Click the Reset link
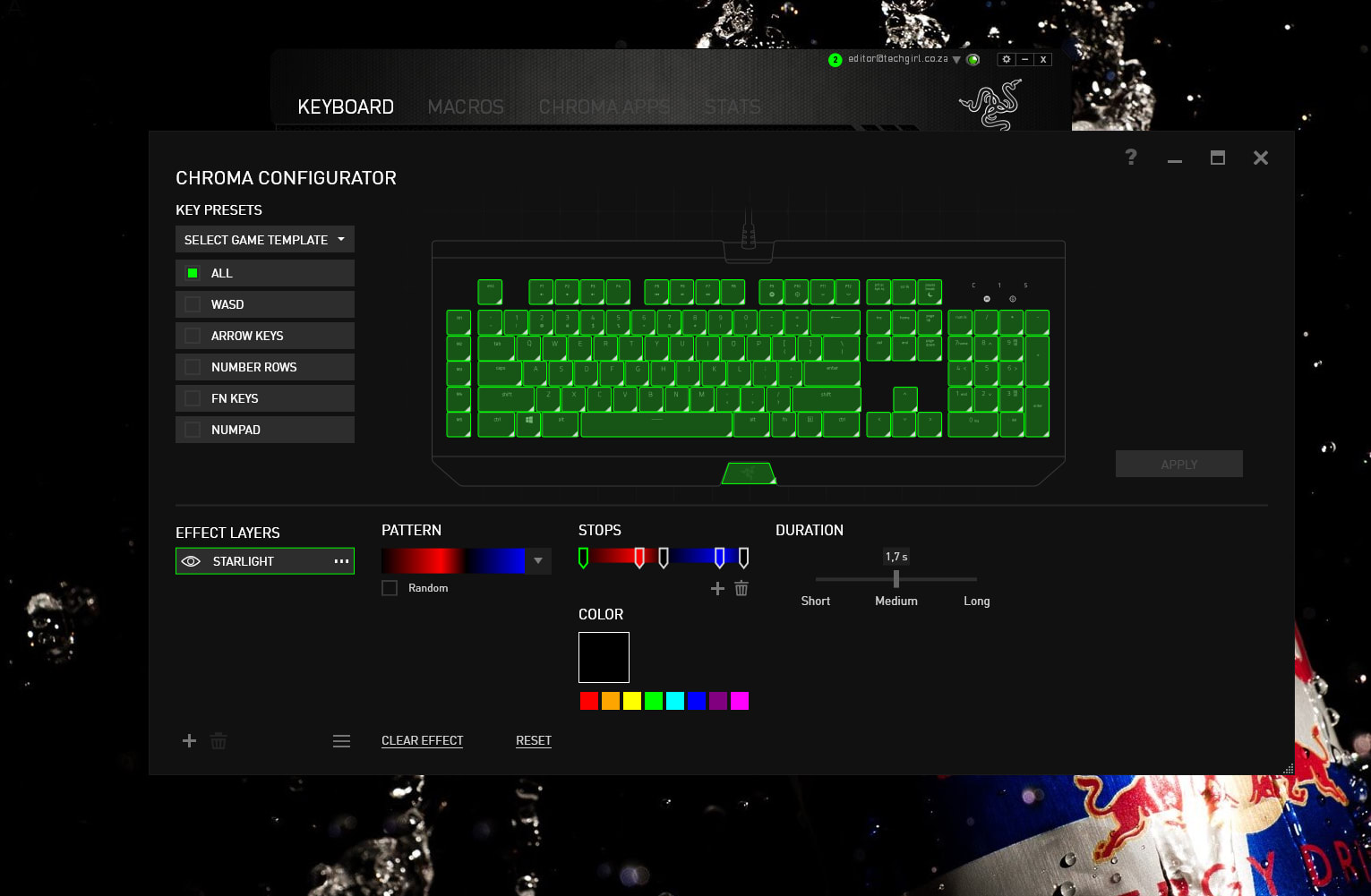This screenshot has height=896, width=1371. coord(534,740)
